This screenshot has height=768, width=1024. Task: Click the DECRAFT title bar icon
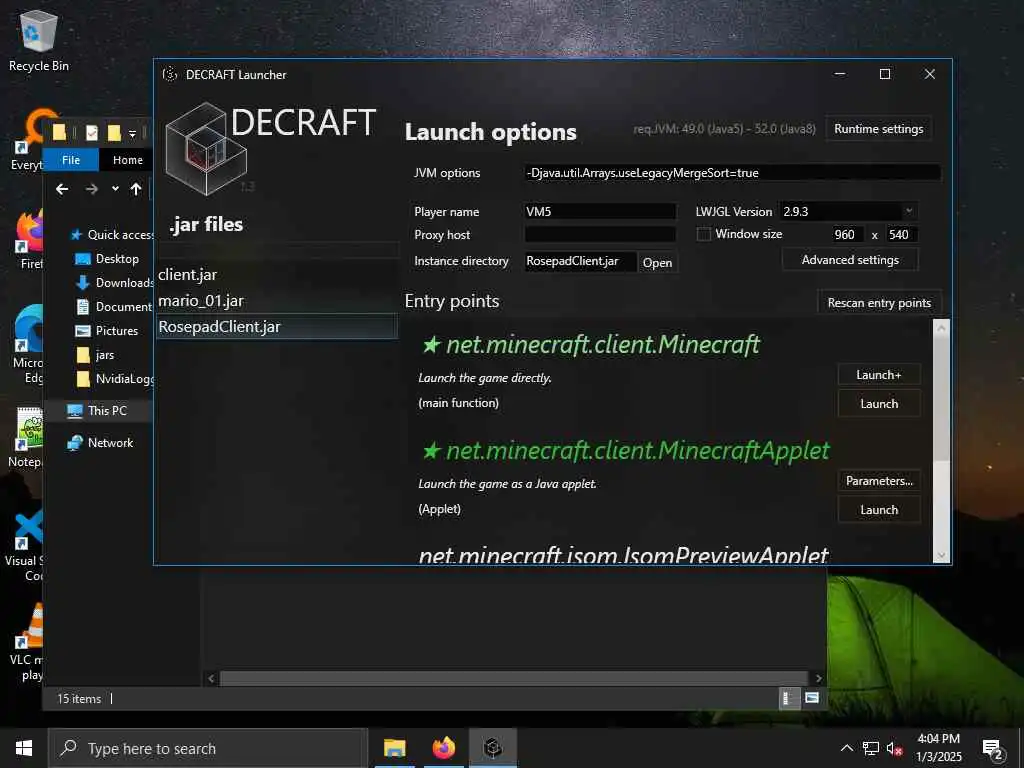click(170, 74)
